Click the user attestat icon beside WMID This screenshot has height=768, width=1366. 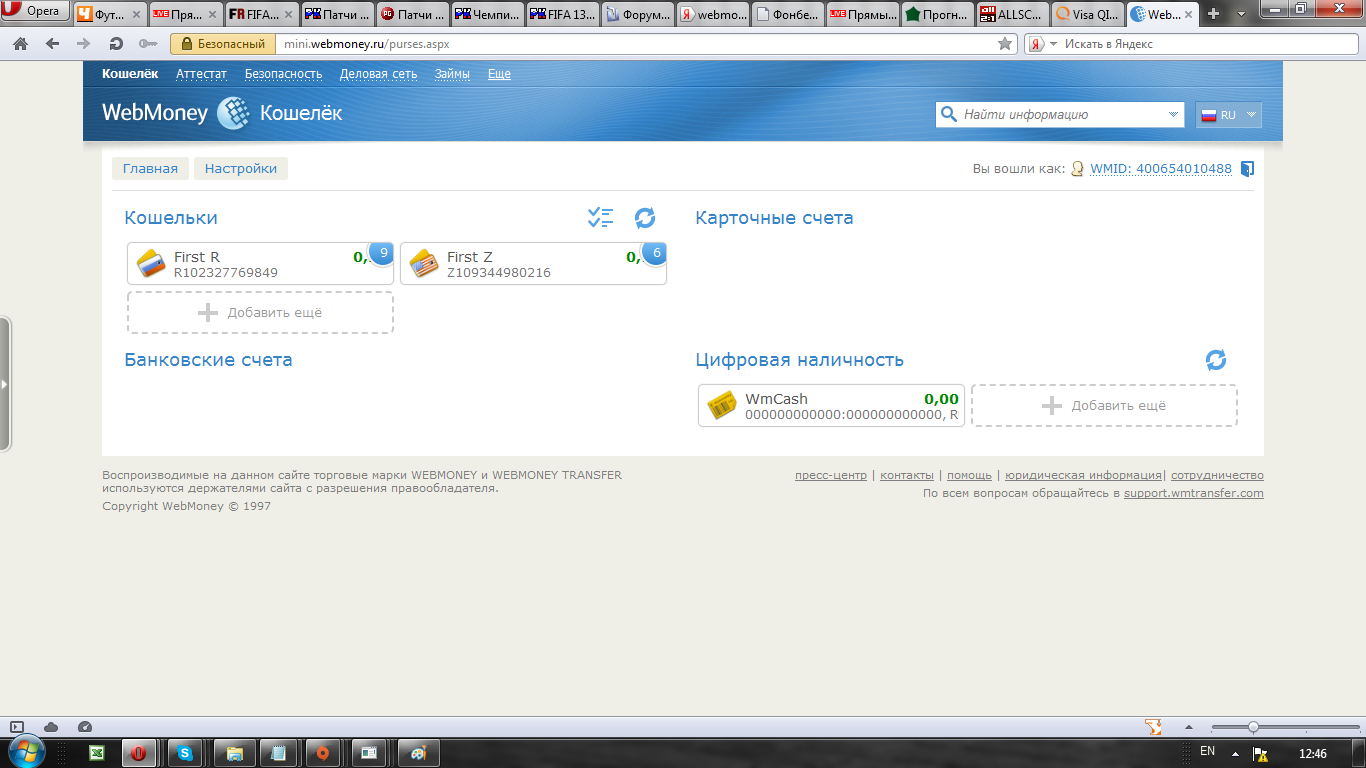(1077, 169)
